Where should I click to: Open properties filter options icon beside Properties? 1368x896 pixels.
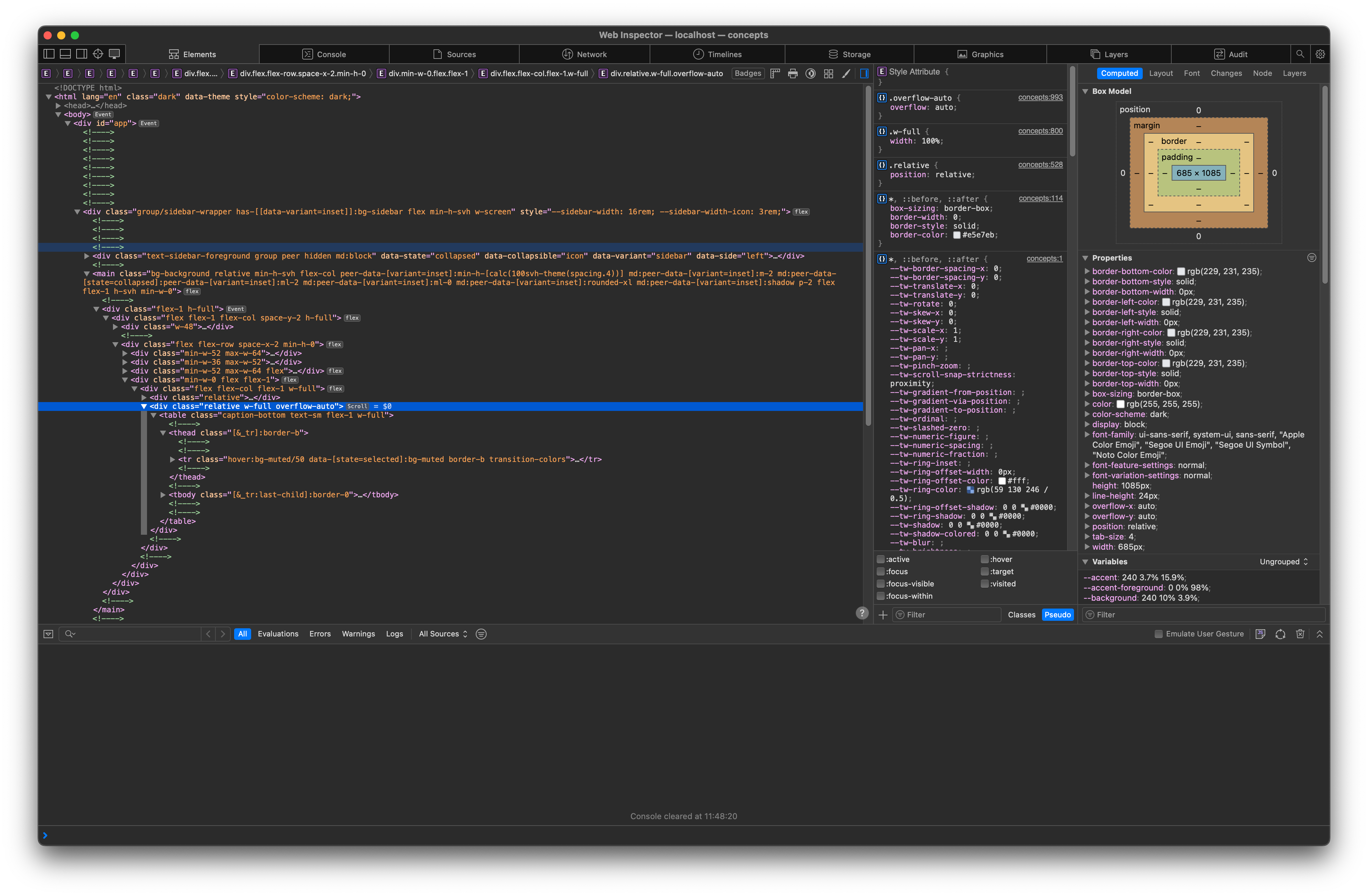[1312, 258]
